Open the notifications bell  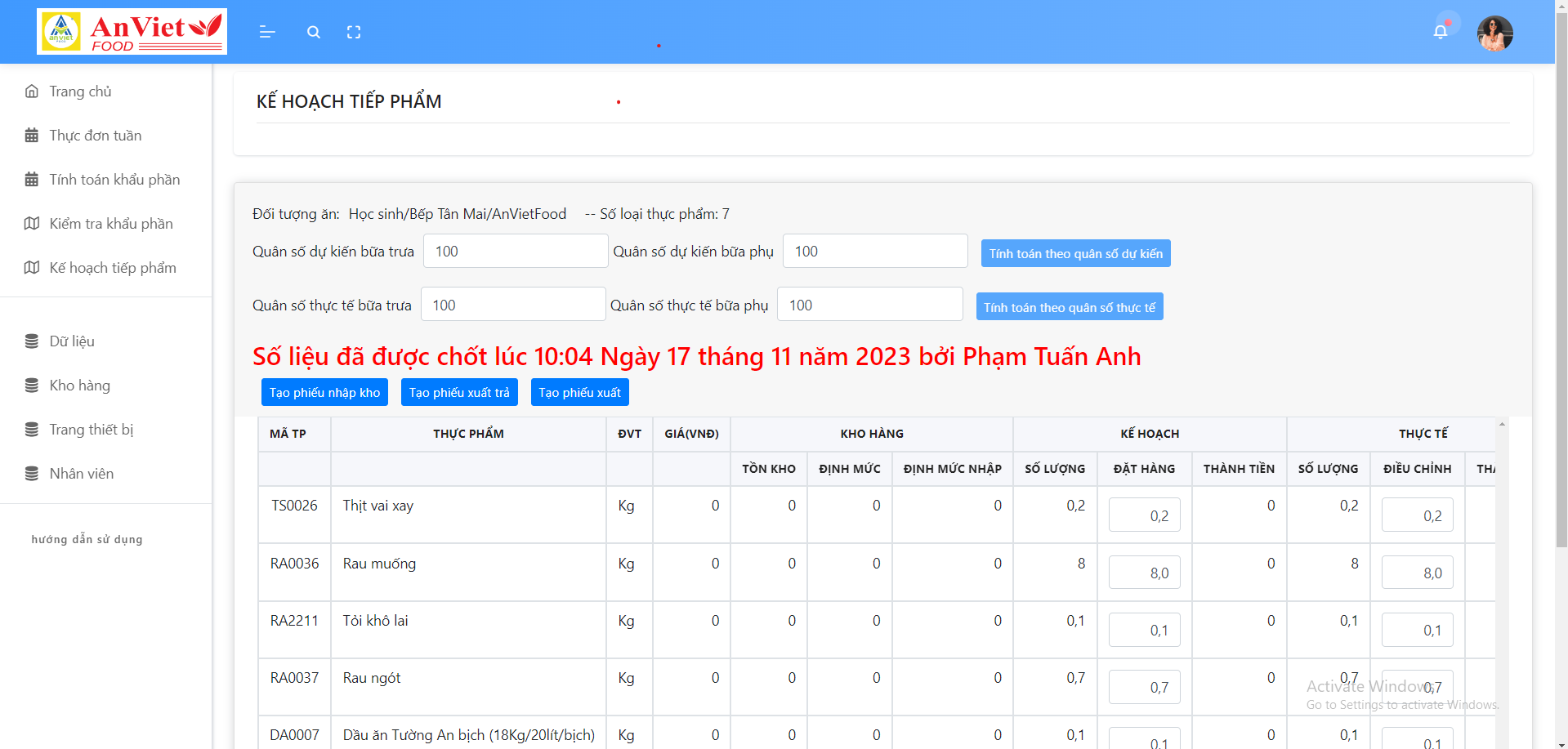point(1440,30)
